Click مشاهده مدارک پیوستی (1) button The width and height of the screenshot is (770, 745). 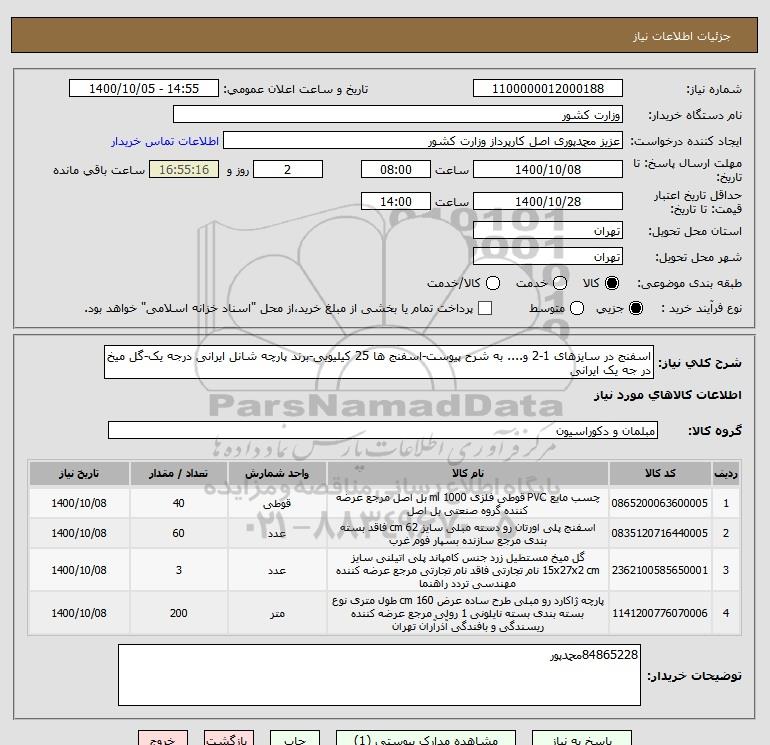pyautogui.click(x=426, y=739)
